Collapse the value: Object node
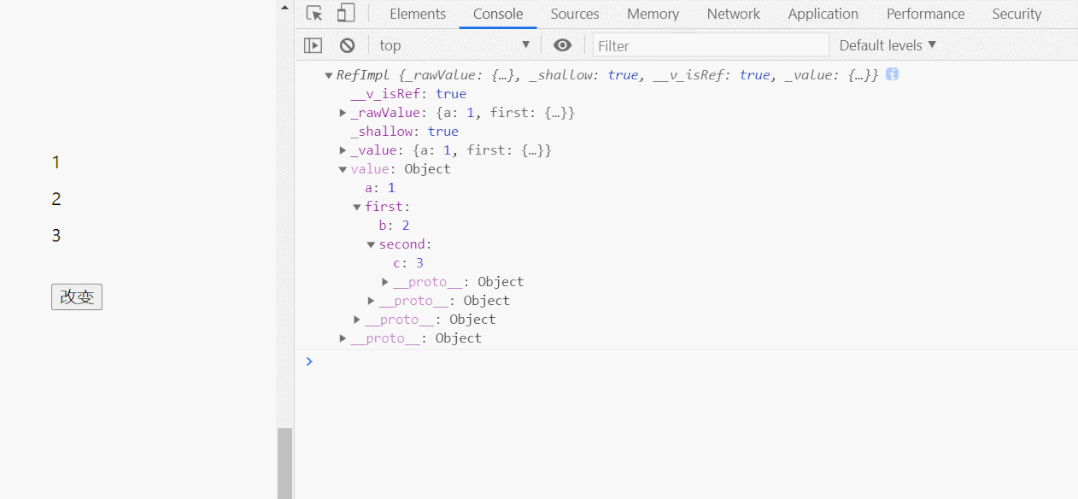The width and height of the screenshot is (1078, 499). click(343, 169)
